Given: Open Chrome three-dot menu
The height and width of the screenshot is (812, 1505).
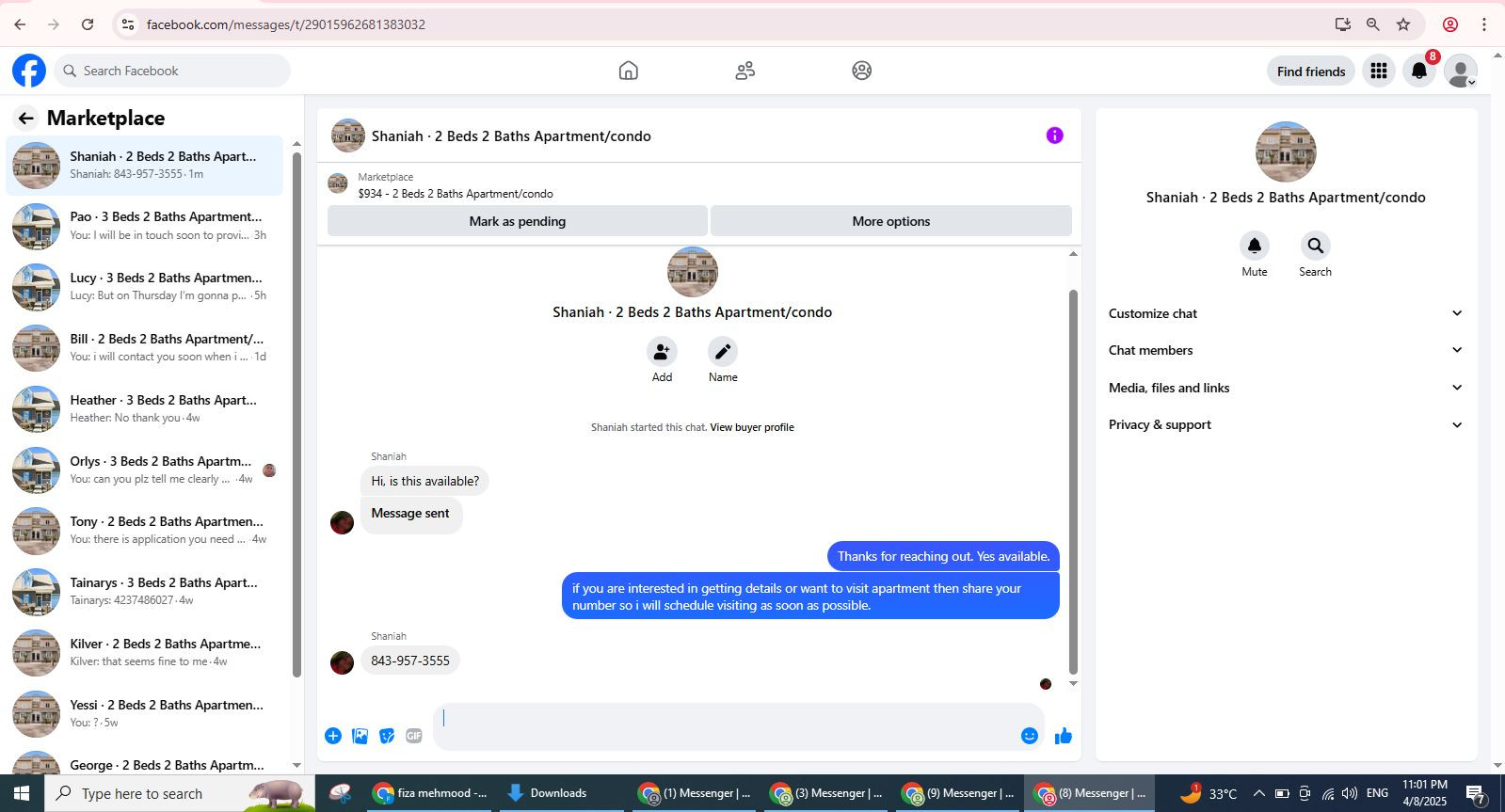Looking at the screenshot, I should click(1484, 24).
